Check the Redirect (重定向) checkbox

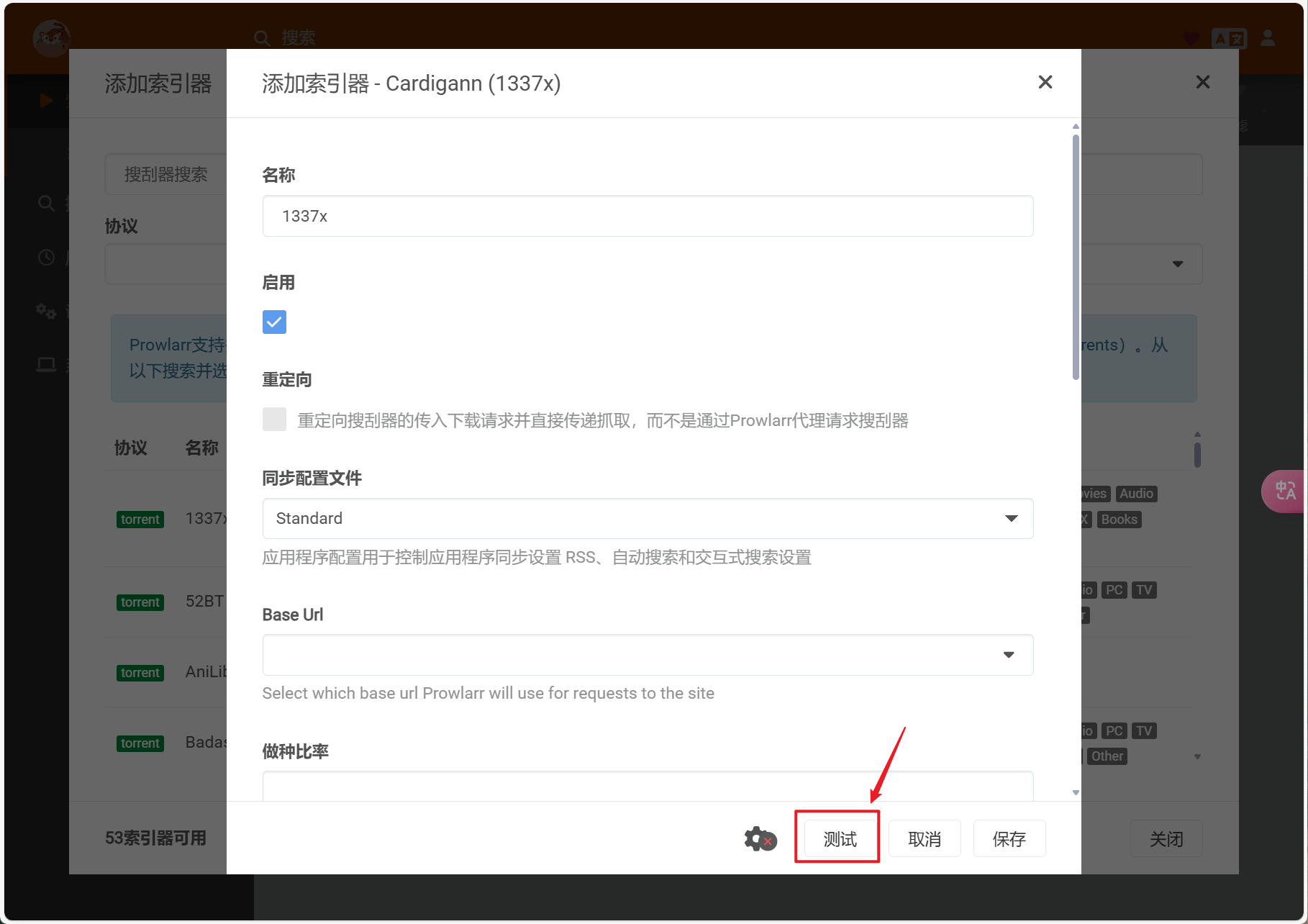(x=274, y=419)
